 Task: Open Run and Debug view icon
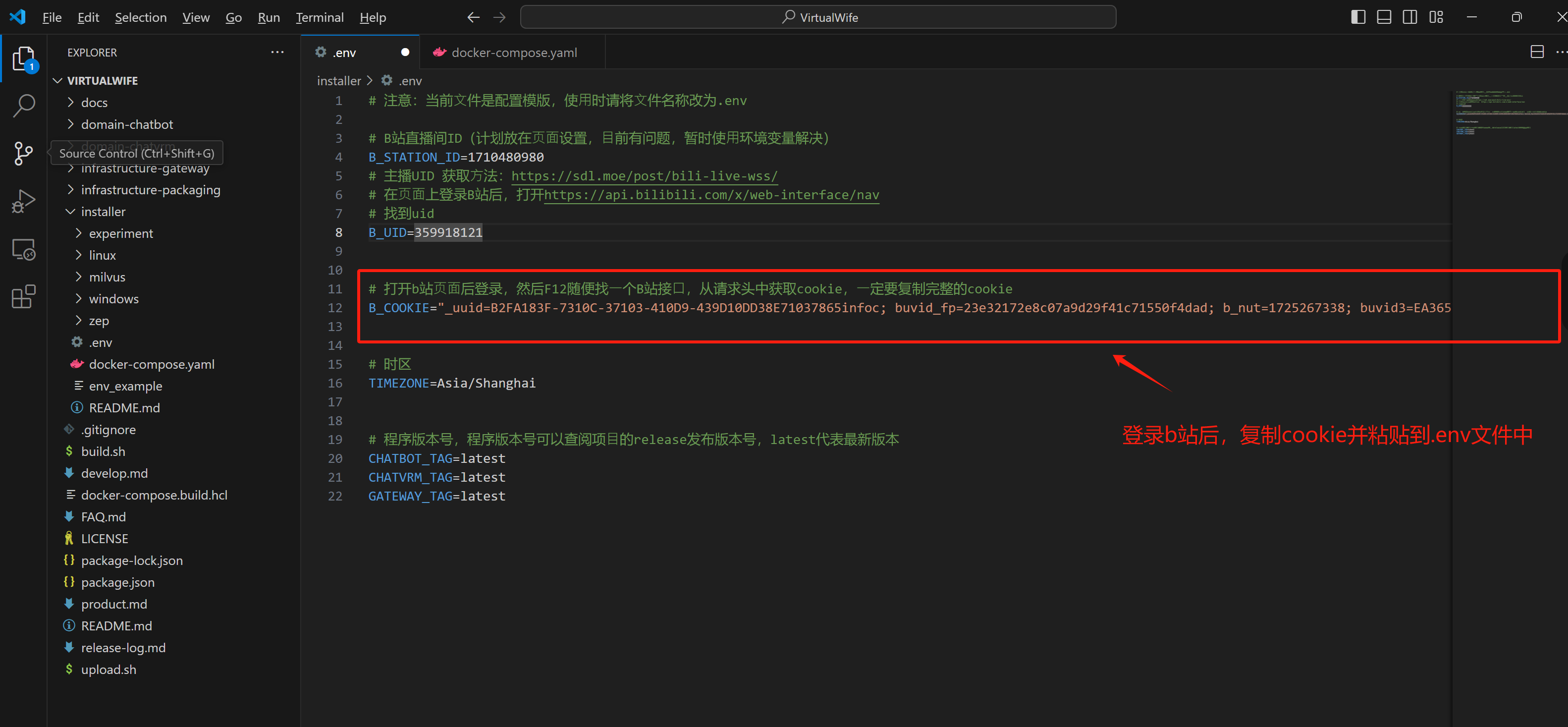click(x=23, y=201)
